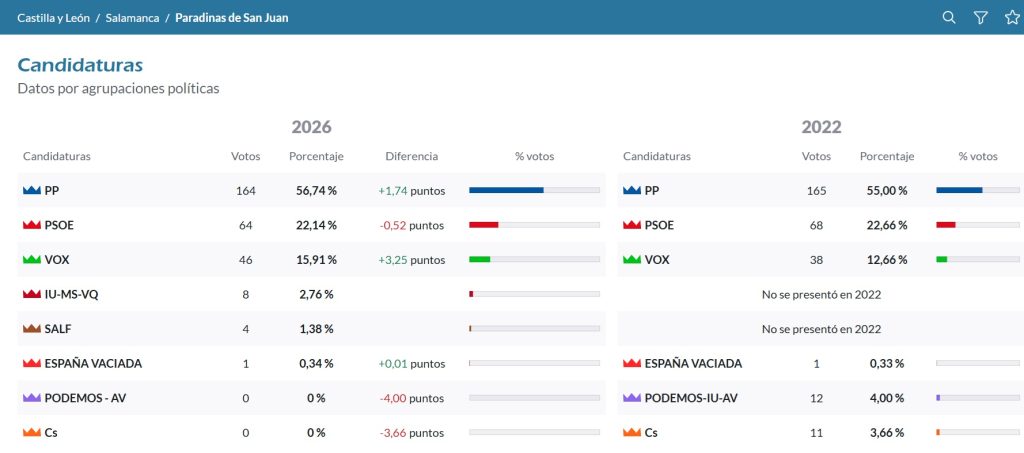Open the search magnifier icon
This screenshot has height=453, width=1024.
point(949,18)
